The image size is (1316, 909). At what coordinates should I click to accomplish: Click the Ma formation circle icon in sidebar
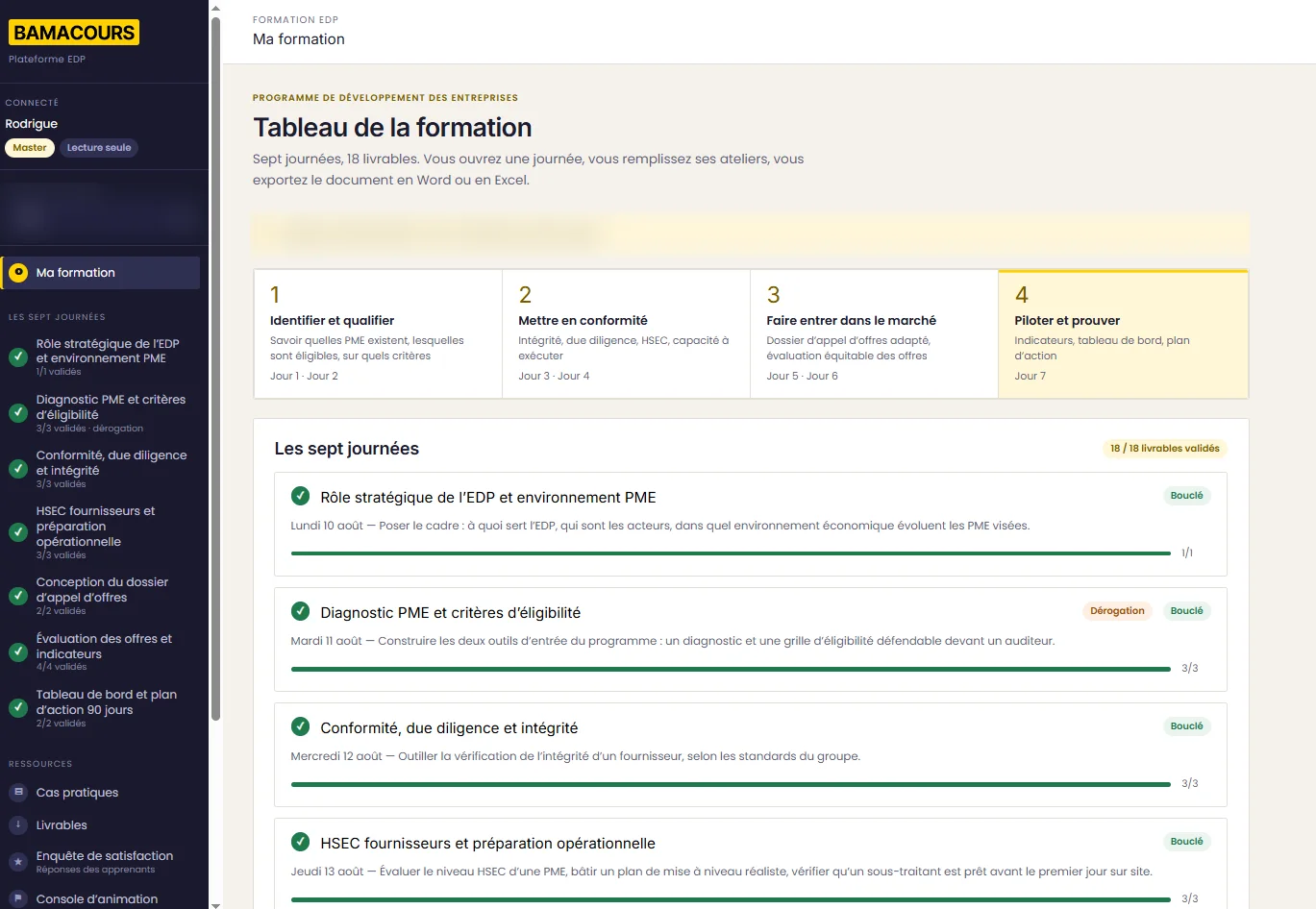tap(18, 273)
